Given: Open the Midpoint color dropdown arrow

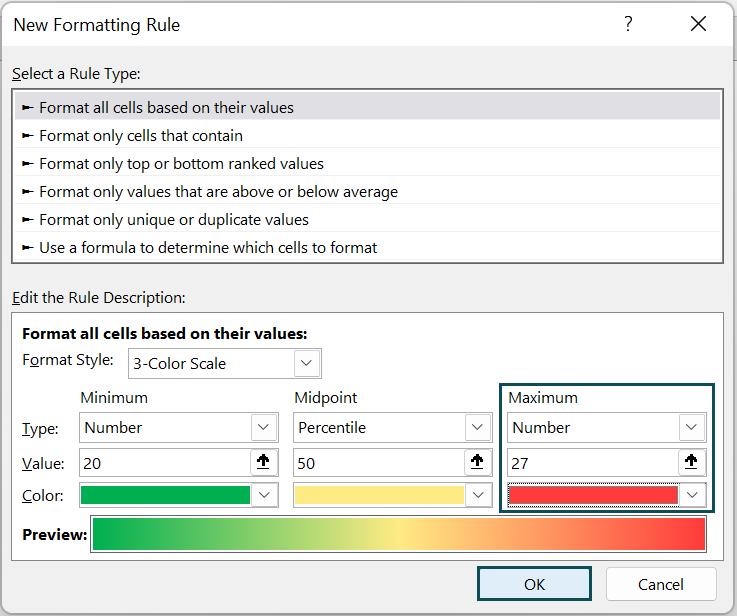Looking at the screenshot, I should [478, 495].
